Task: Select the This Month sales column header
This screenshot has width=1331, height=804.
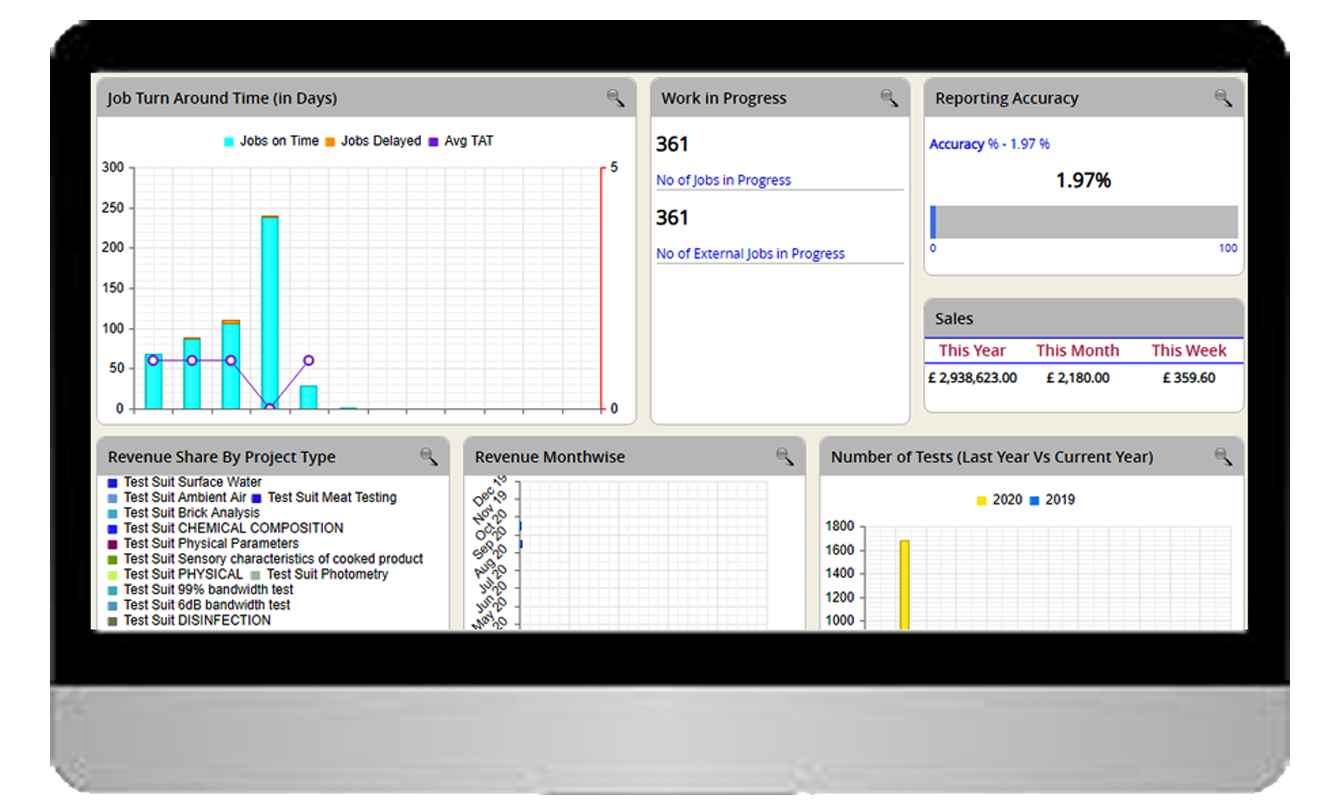Action: coord(1077,351)
